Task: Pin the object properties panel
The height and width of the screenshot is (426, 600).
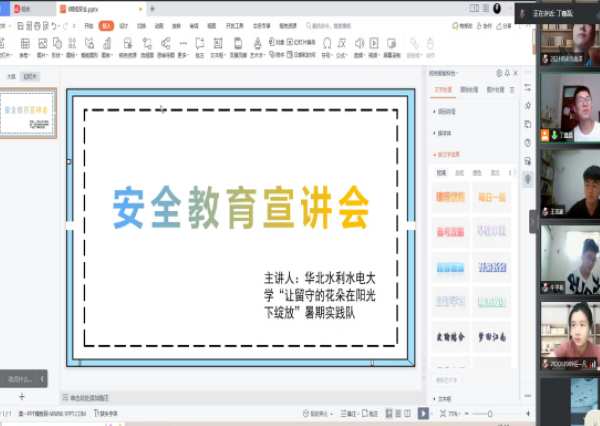Action: [x=507, y=73]
